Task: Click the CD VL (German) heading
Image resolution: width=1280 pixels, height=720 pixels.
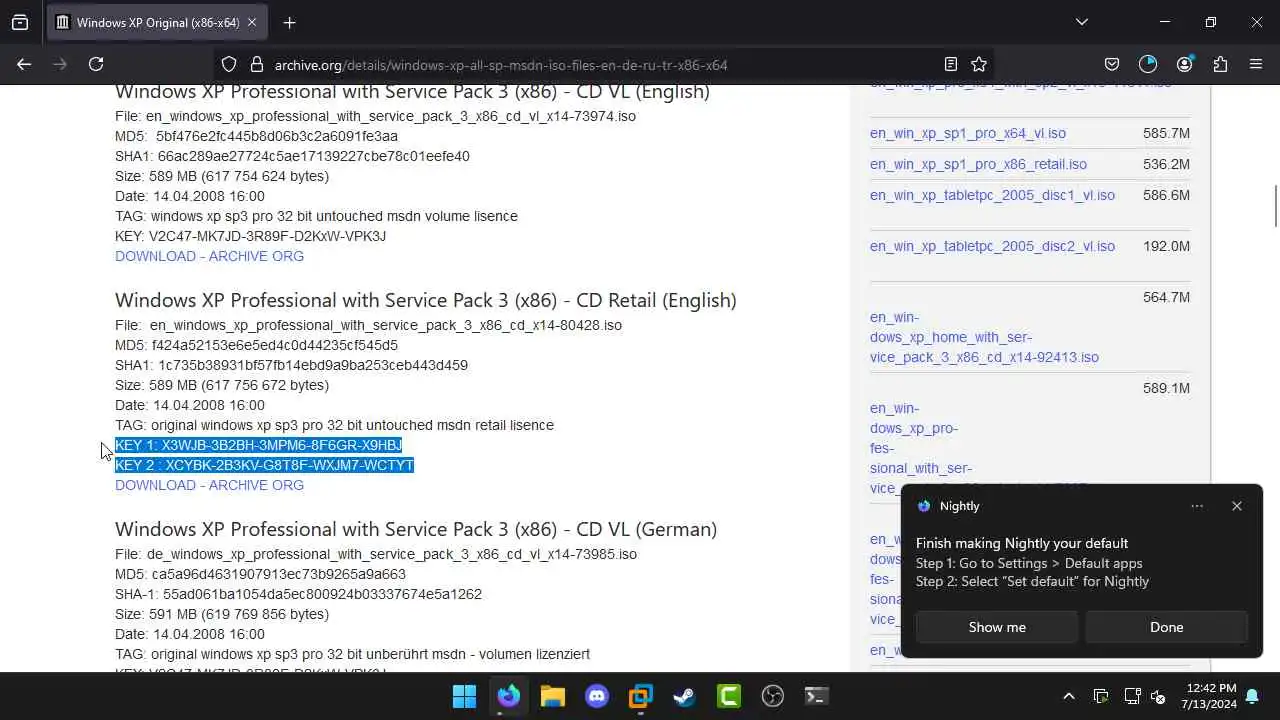Action: click(416, 529)
